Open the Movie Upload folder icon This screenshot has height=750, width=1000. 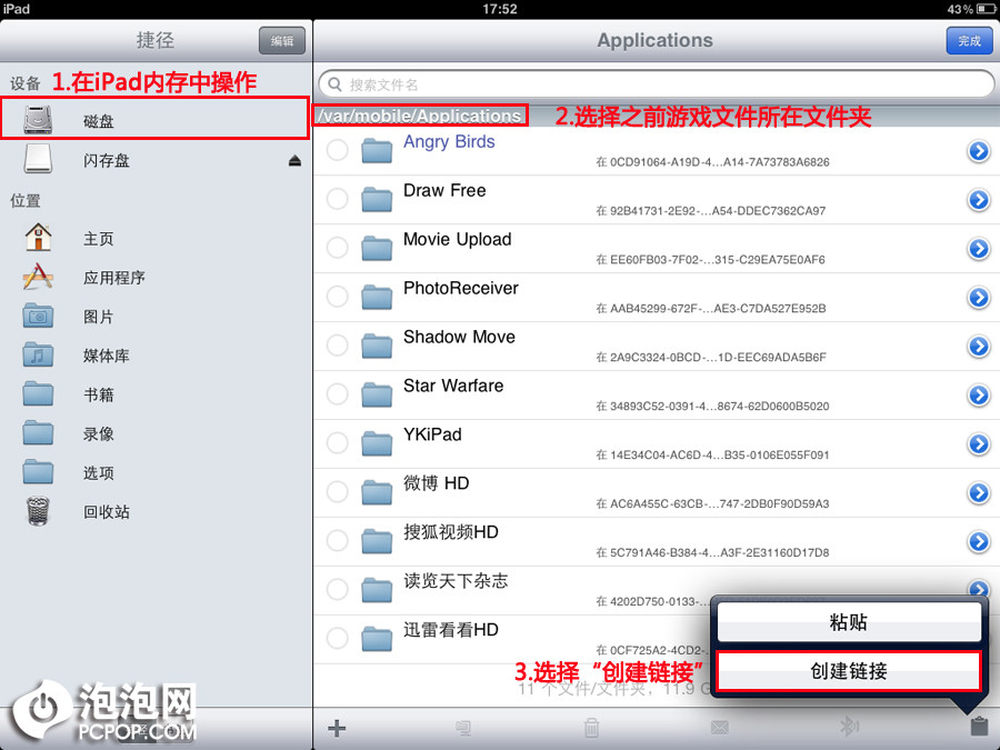(376, 248)
